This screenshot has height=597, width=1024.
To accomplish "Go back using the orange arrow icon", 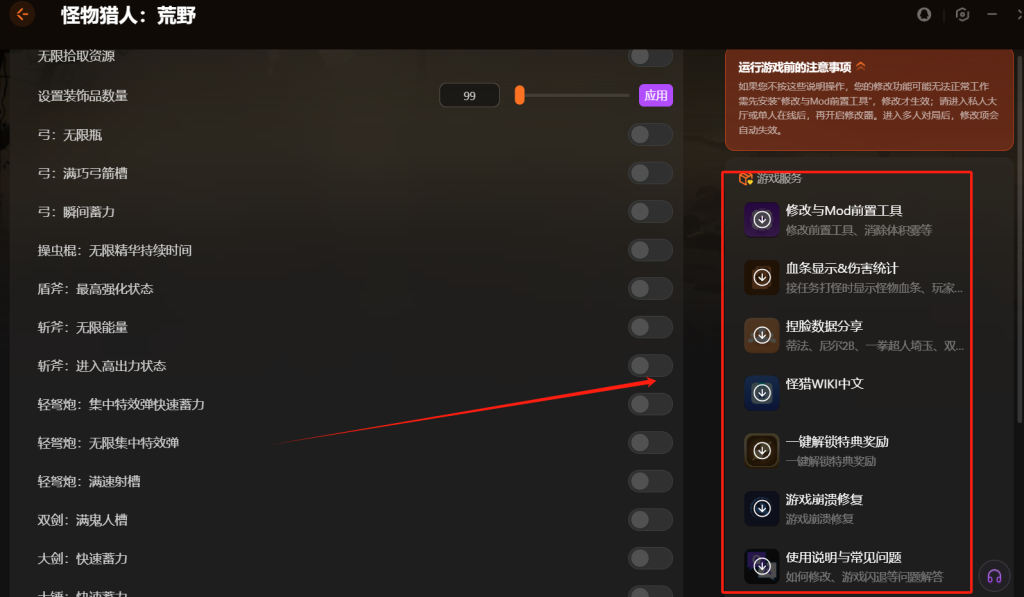I will coord(22,14).
